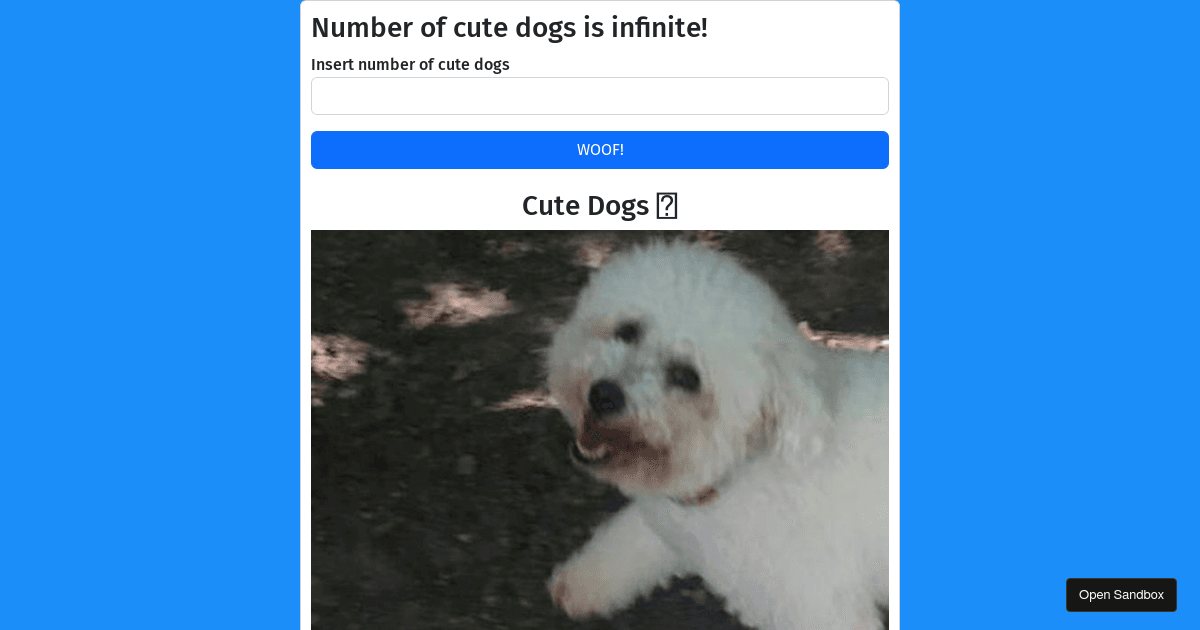
Task: Submit with the WOOF! button
Action: [600, 150]
